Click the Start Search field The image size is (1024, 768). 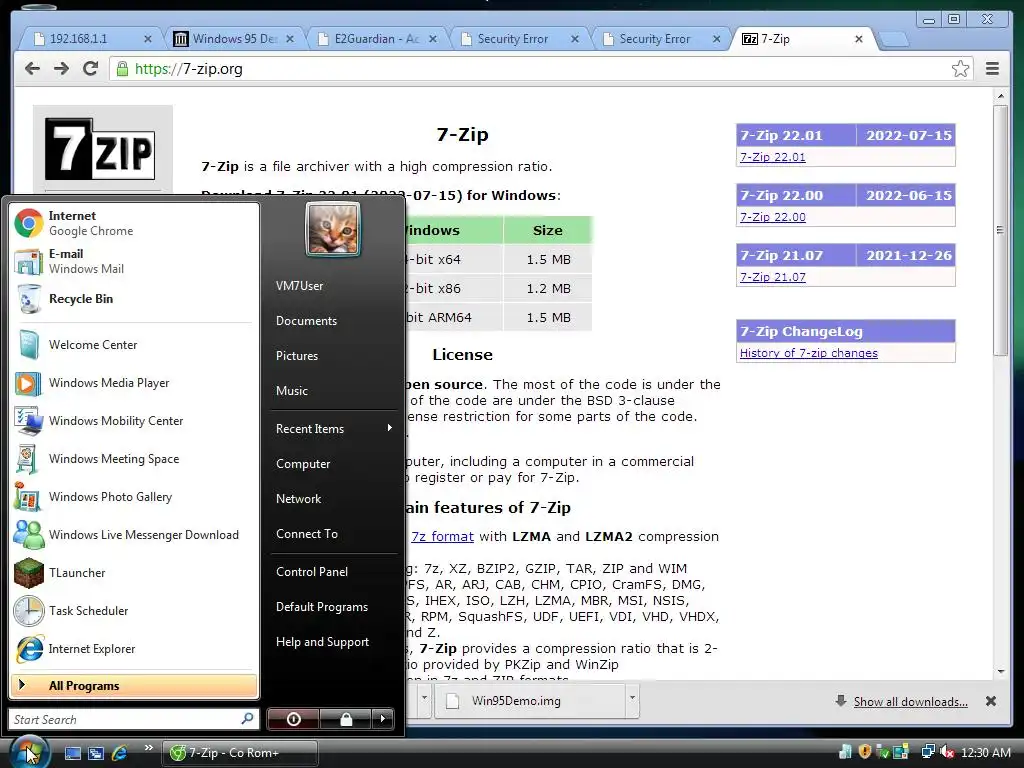[133, 719]
